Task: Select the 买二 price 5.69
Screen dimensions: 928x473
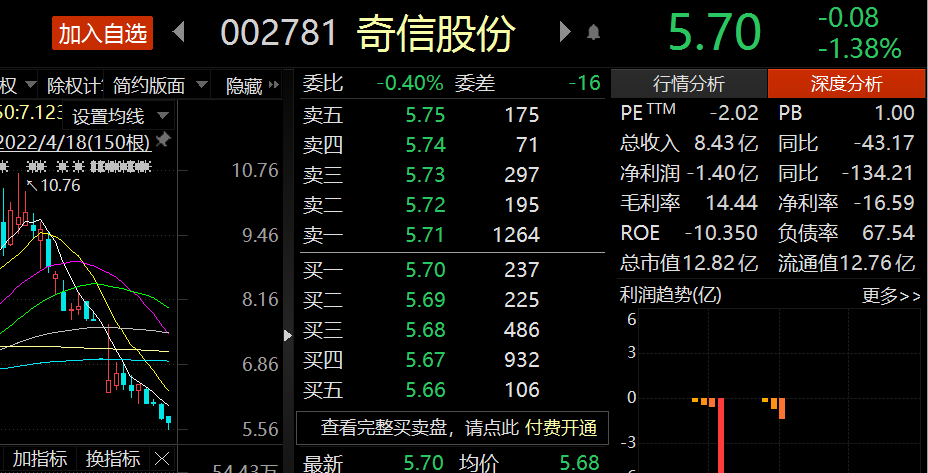Action: pos(425,300)
